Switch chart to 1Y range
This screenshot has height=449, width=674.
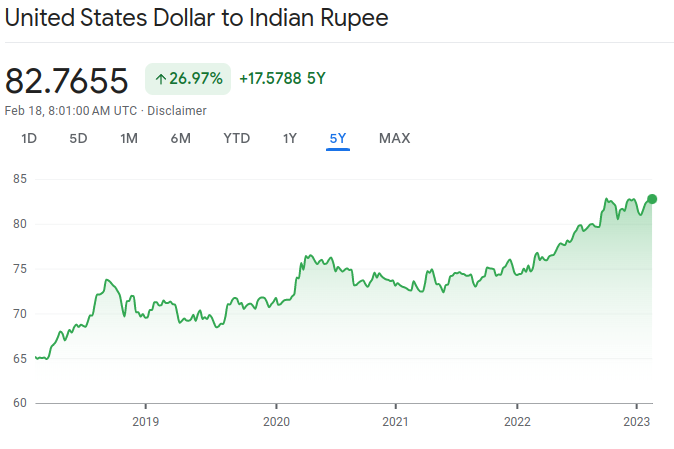click(x=290, y=138)
